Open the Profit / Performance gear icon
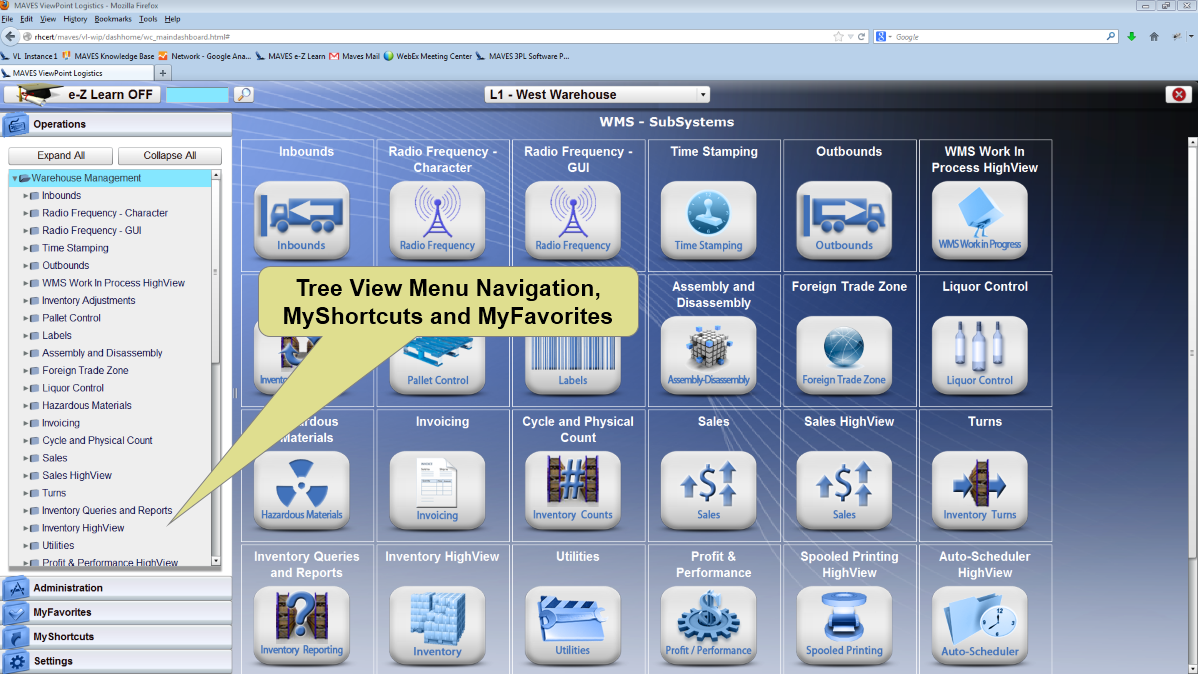Image resolution: width=1198 pixels, height=675 pixels. coord(708,625)
